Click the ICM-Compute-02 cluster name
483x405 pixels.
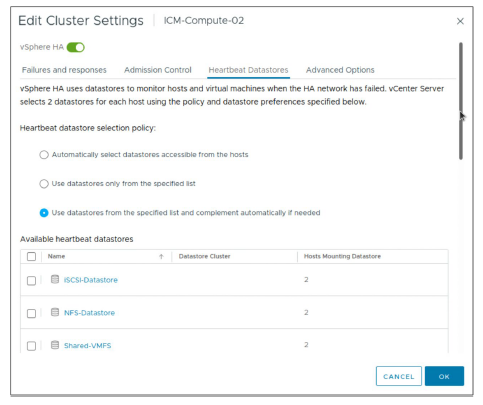[204, 21]
